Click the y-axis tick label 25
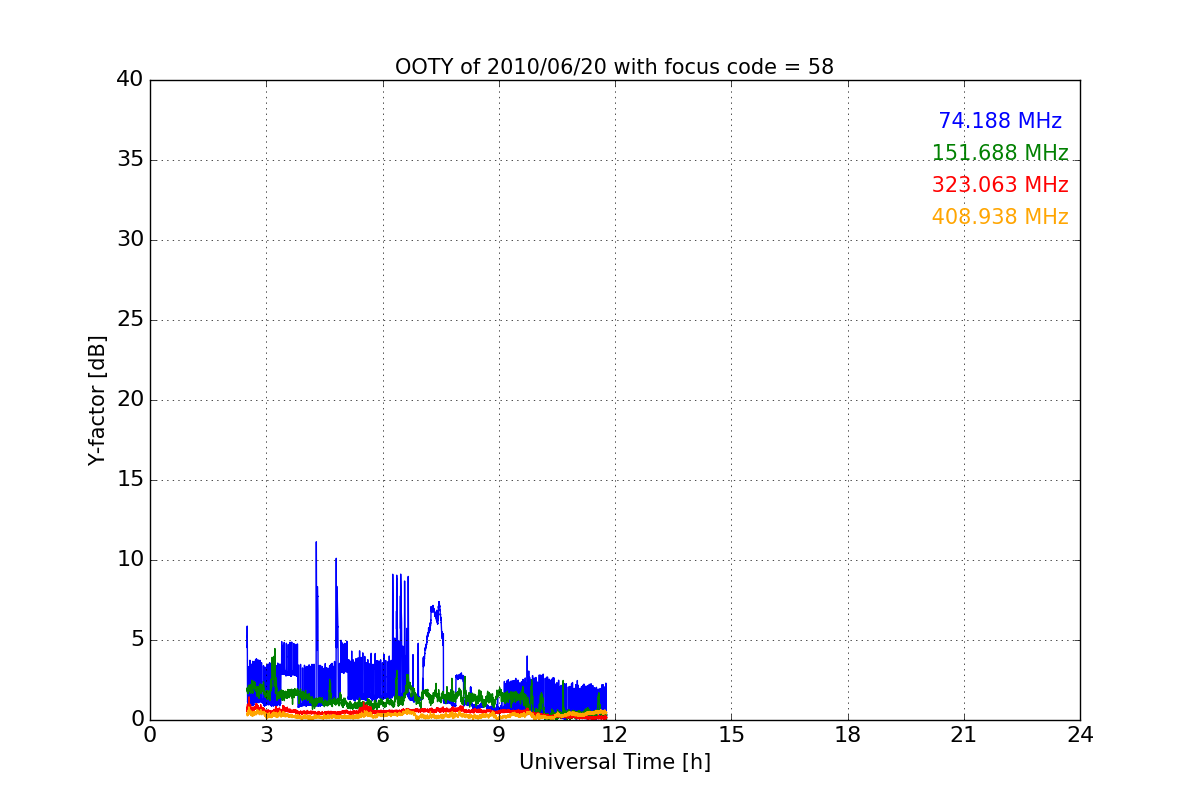Screen dimensions: 1200x800 click(x=130, y=320)
